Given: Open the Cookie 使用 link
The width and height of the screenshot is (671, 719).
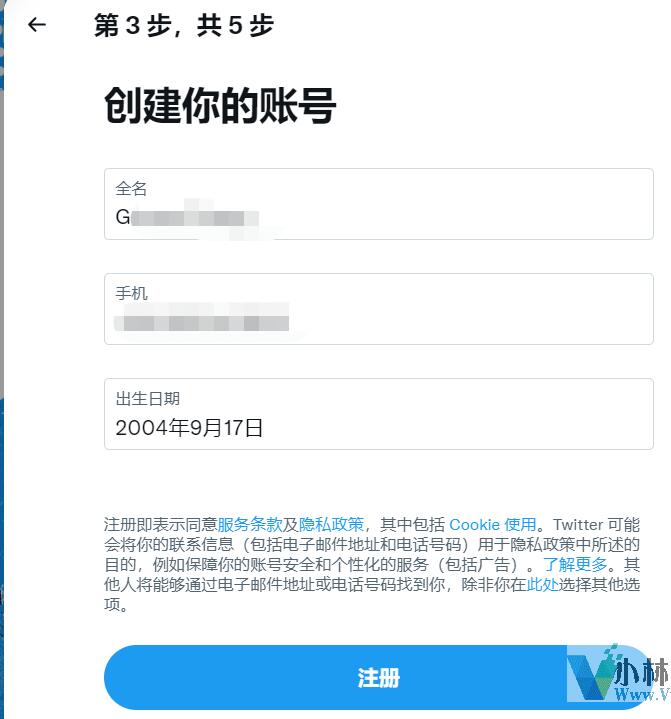Looking at the screenshot, I should (493, 524).
